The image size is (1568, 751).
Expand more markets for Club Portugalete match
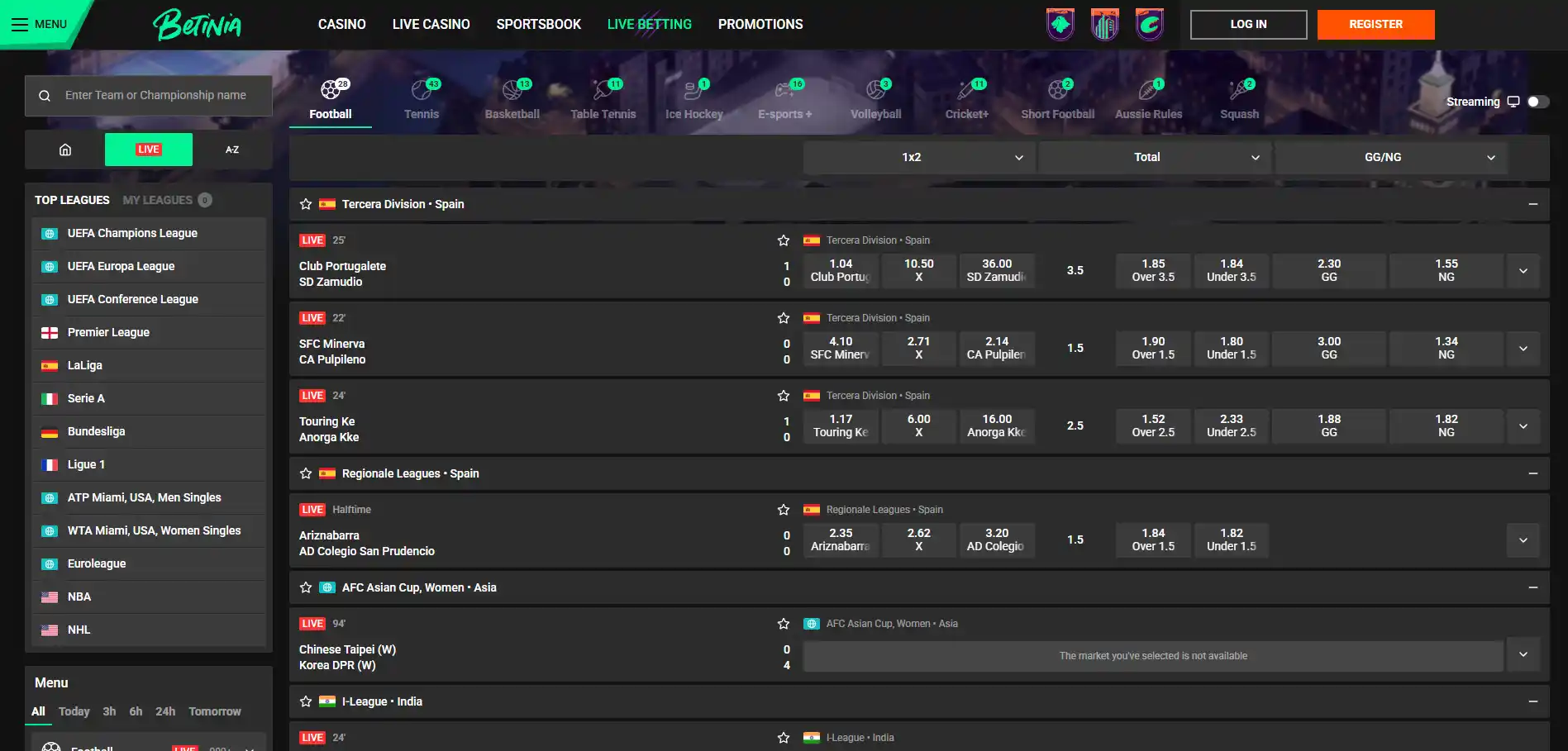pyautogui.click(x=1523, y=271)
